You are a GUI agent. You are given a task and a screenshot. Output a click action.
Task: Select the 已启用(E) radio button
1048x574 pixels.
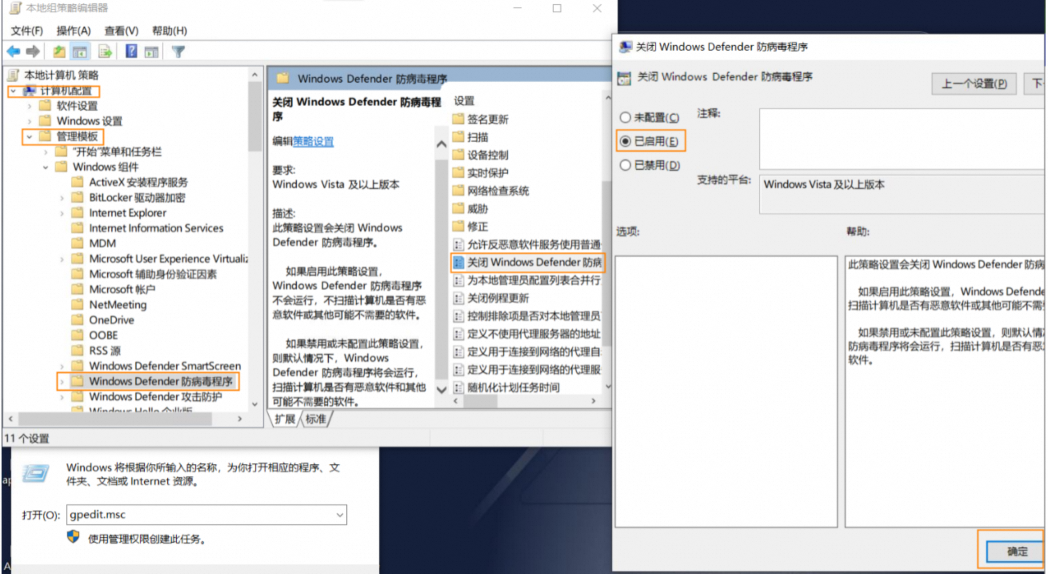click(625, 141)
